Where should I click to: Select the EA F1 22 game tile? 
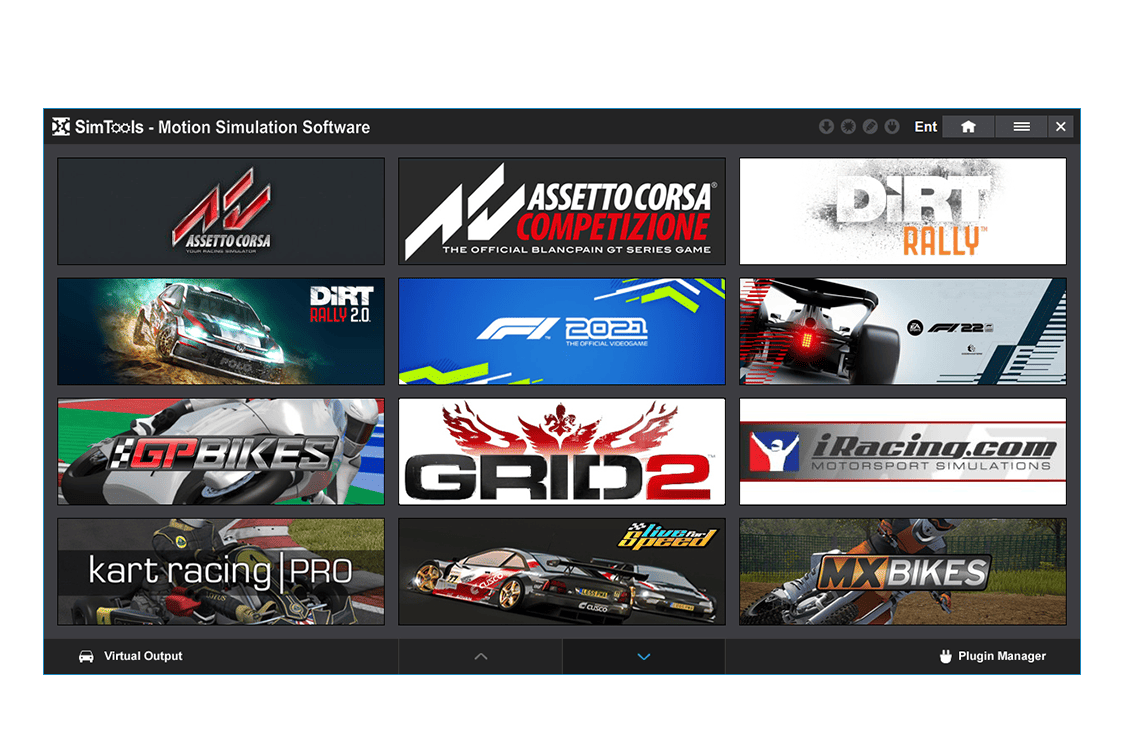[902, 331]
